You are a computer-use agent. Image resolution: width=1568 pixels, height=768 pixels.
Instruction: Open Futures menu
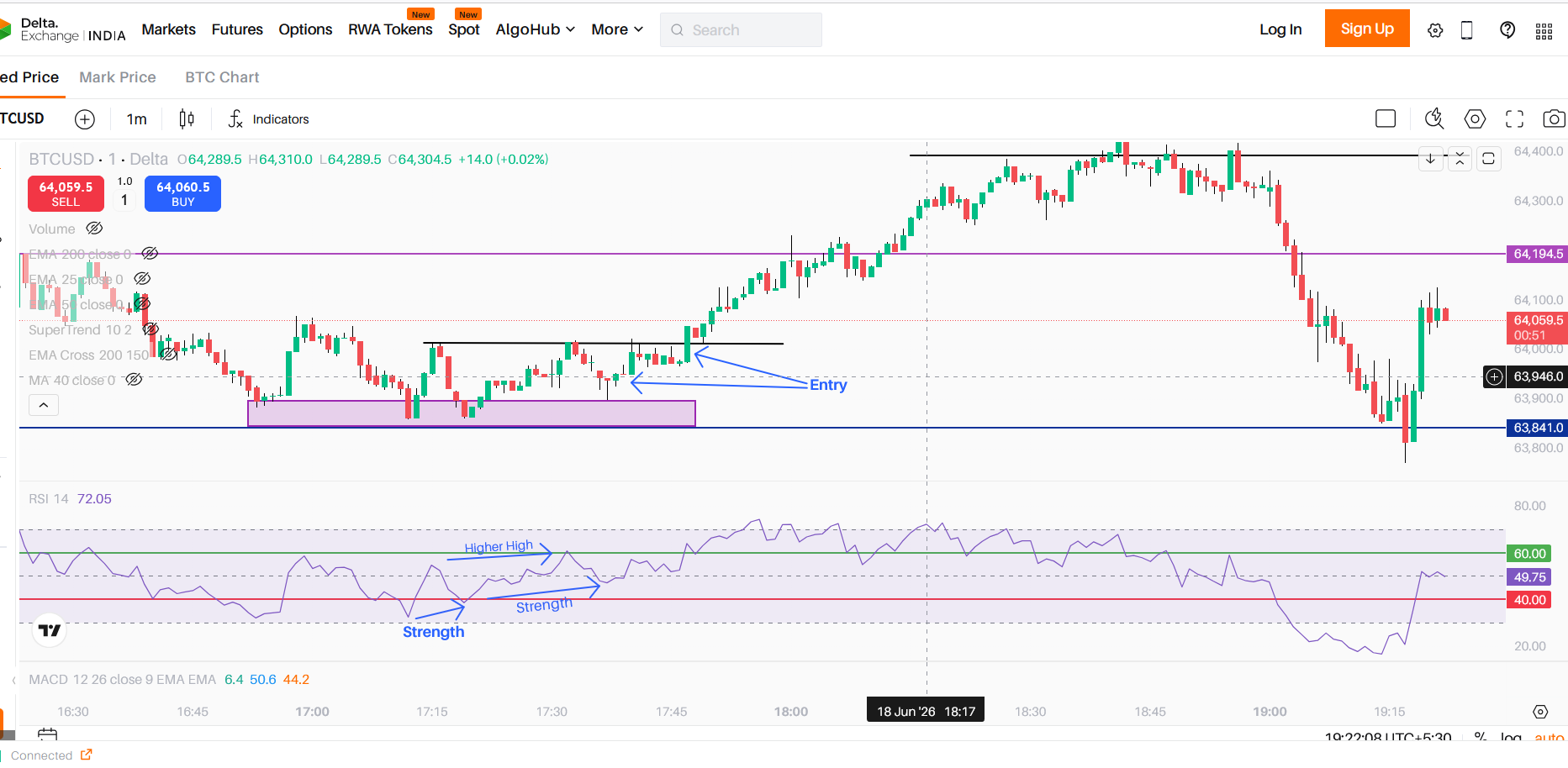(237, 29)
